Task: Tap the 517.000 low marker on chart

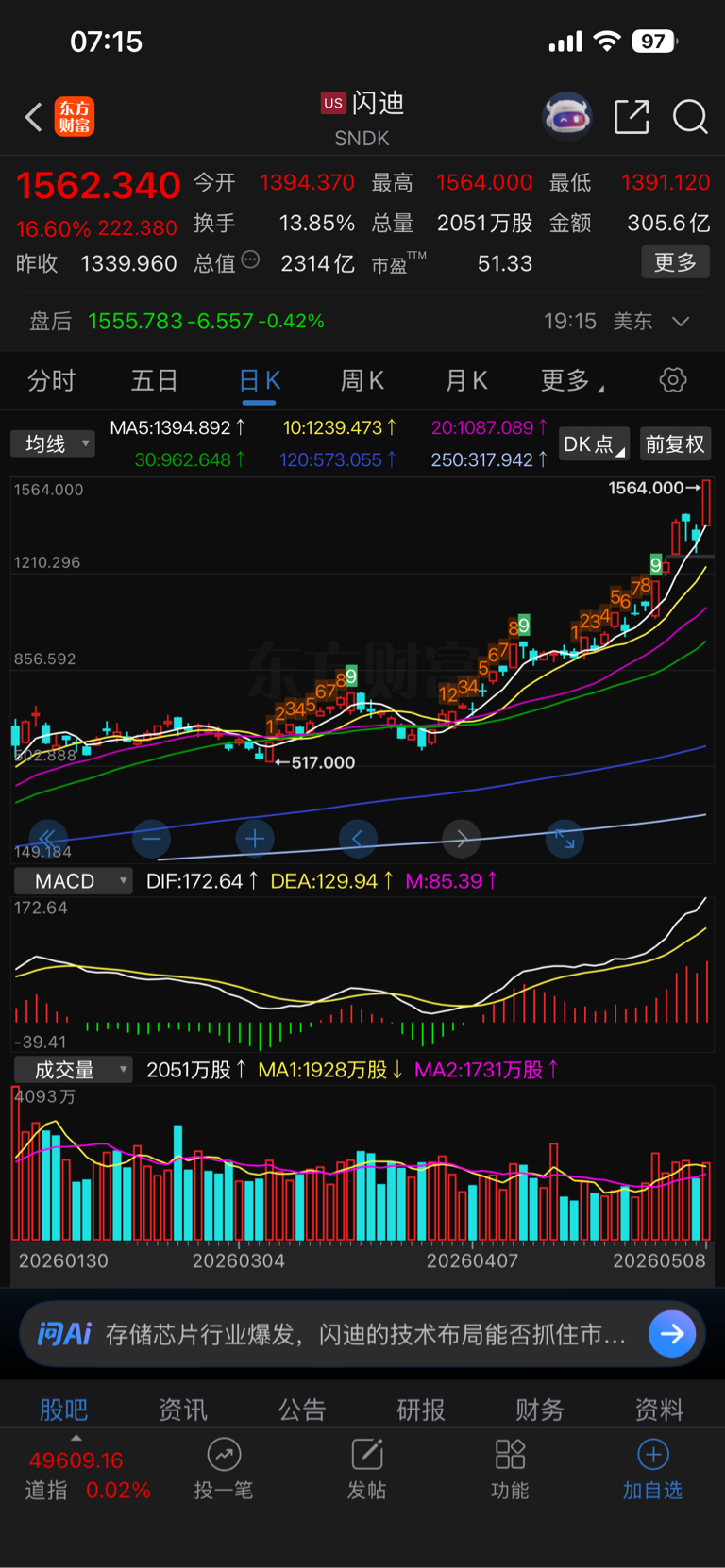Action: (x=315, y=762)
